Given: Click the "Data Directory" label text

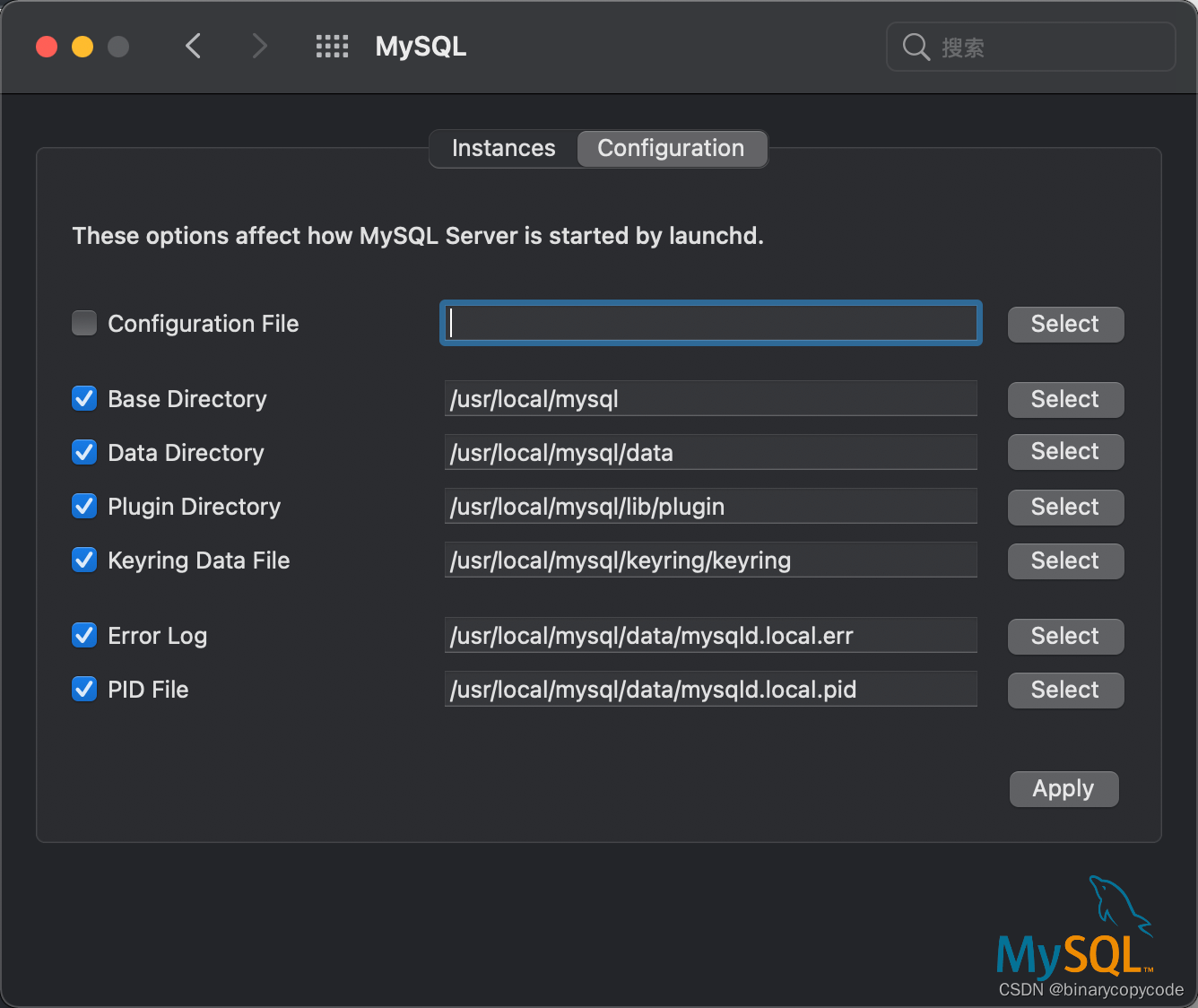Looking at the screenshot, I should tap(186, 453).
